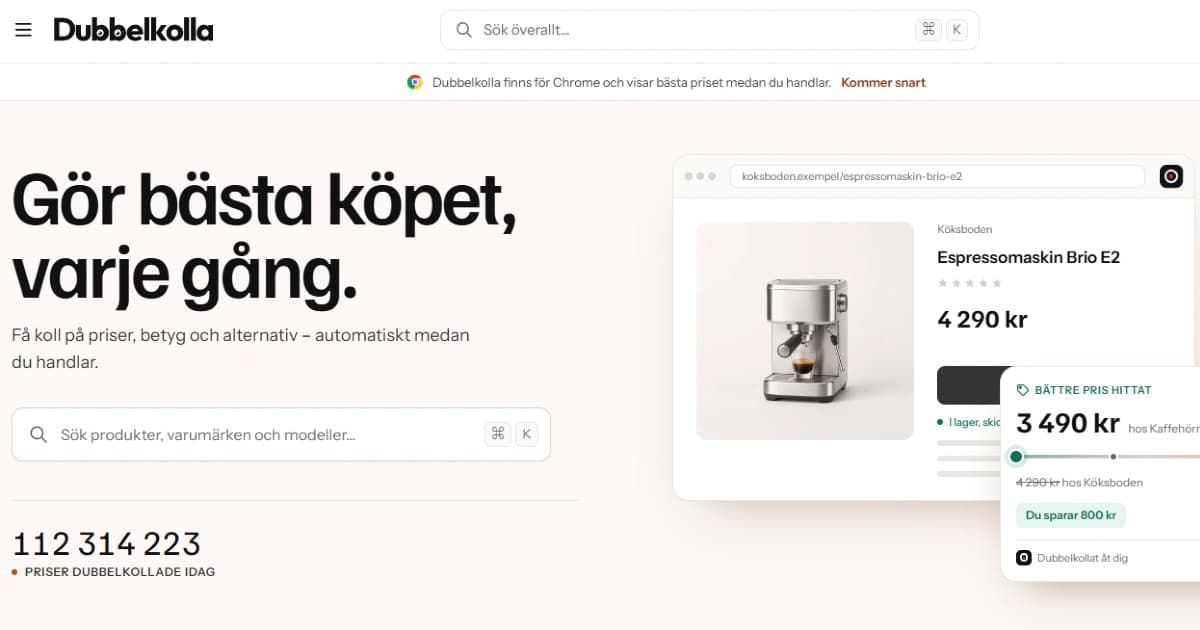Viewport: 1200px width, 630px height.
Task: Click the "Dubbelkollat åt dig" logo icon
Action: point(1024,558)
